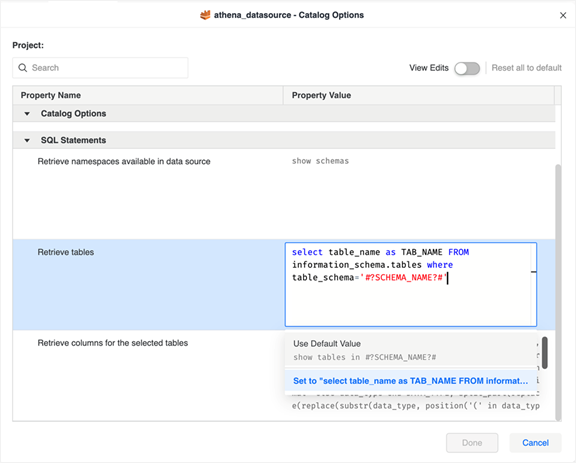
Task: Close the Catalog Options dialog
Action: point(563,15)
